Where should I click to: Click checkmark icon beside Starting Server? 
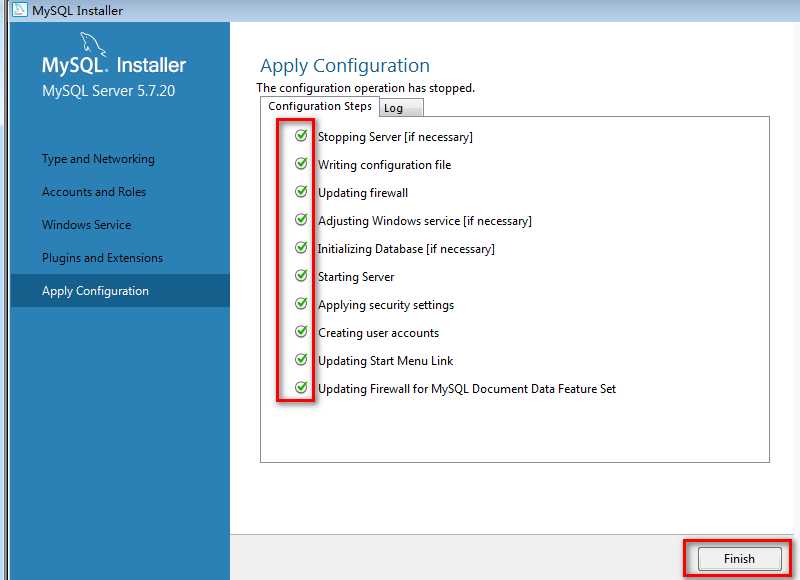click(x=301, y=276)
